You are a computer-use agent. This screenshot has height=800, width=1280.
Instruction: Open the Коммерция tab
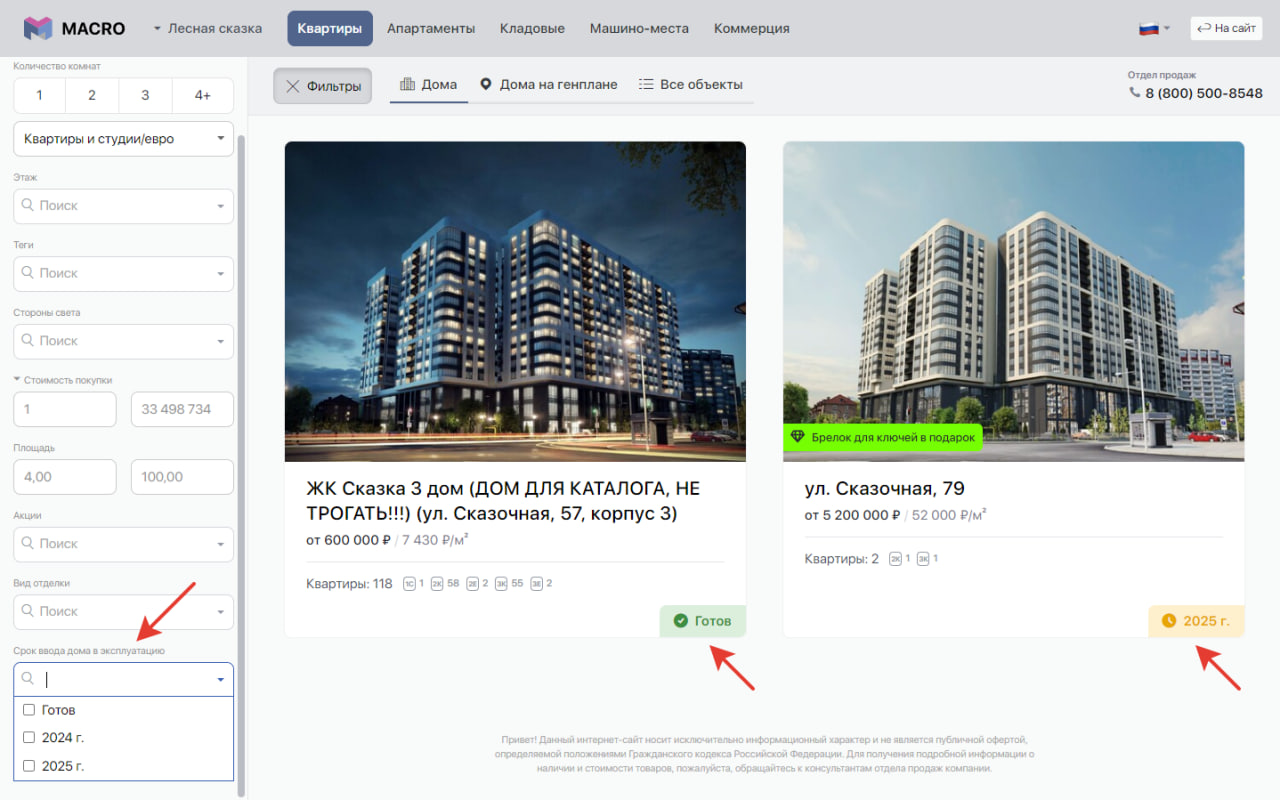[751, 28]
